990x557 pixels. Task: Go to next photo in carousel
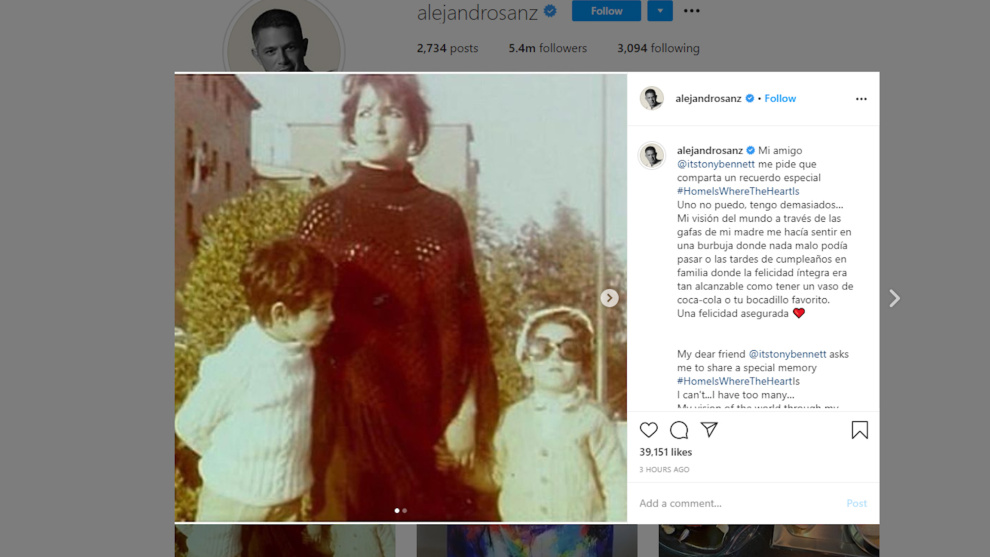click(609, 298)
